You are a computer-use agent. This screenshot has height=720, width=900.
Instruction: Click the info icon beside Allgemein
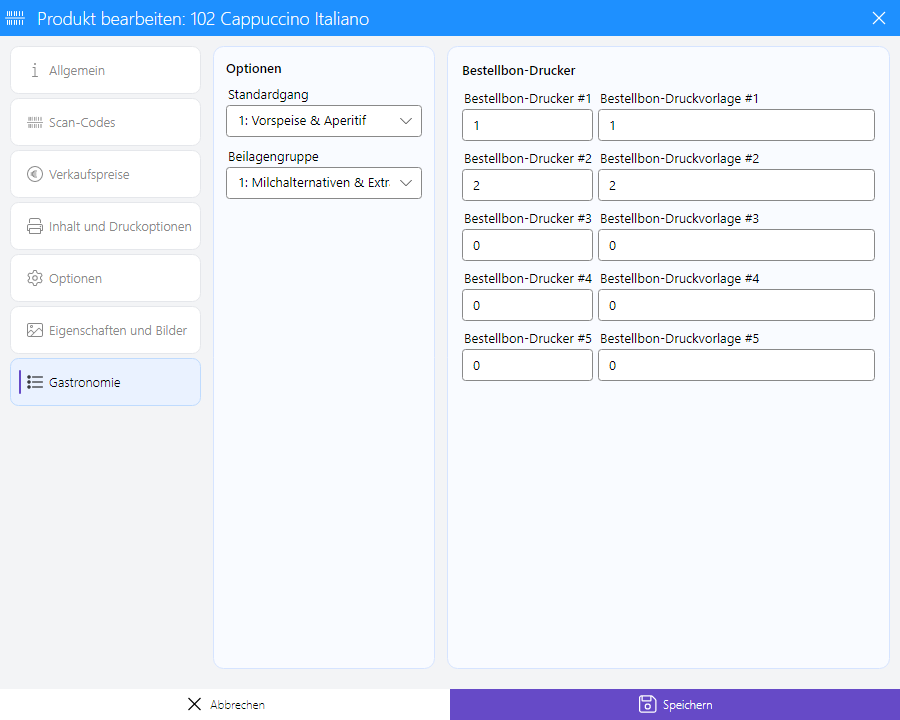[35, 70]
